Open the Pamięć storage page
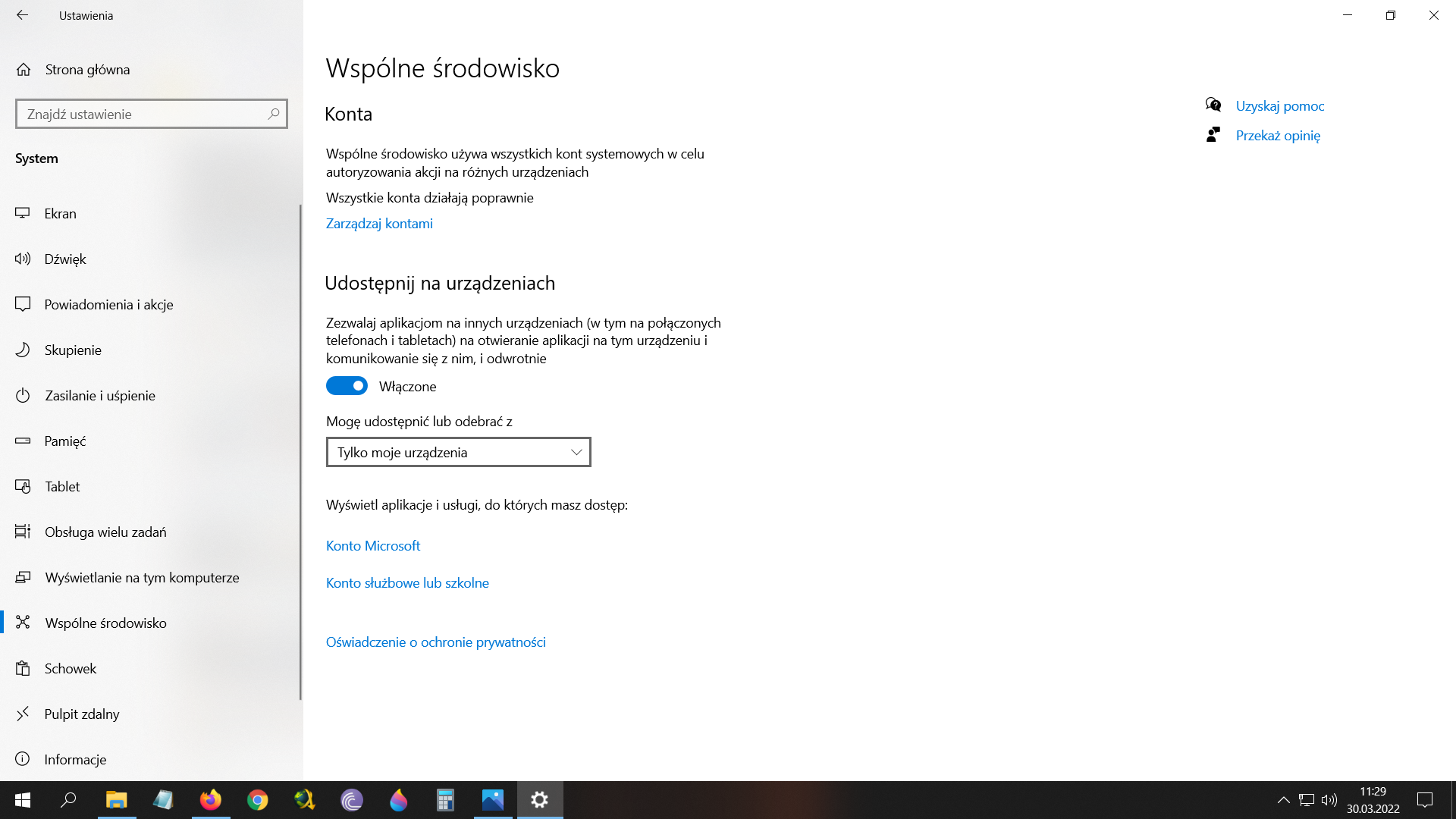The width and height of the screenshot is (1456, 819). [x=65, y=441]
